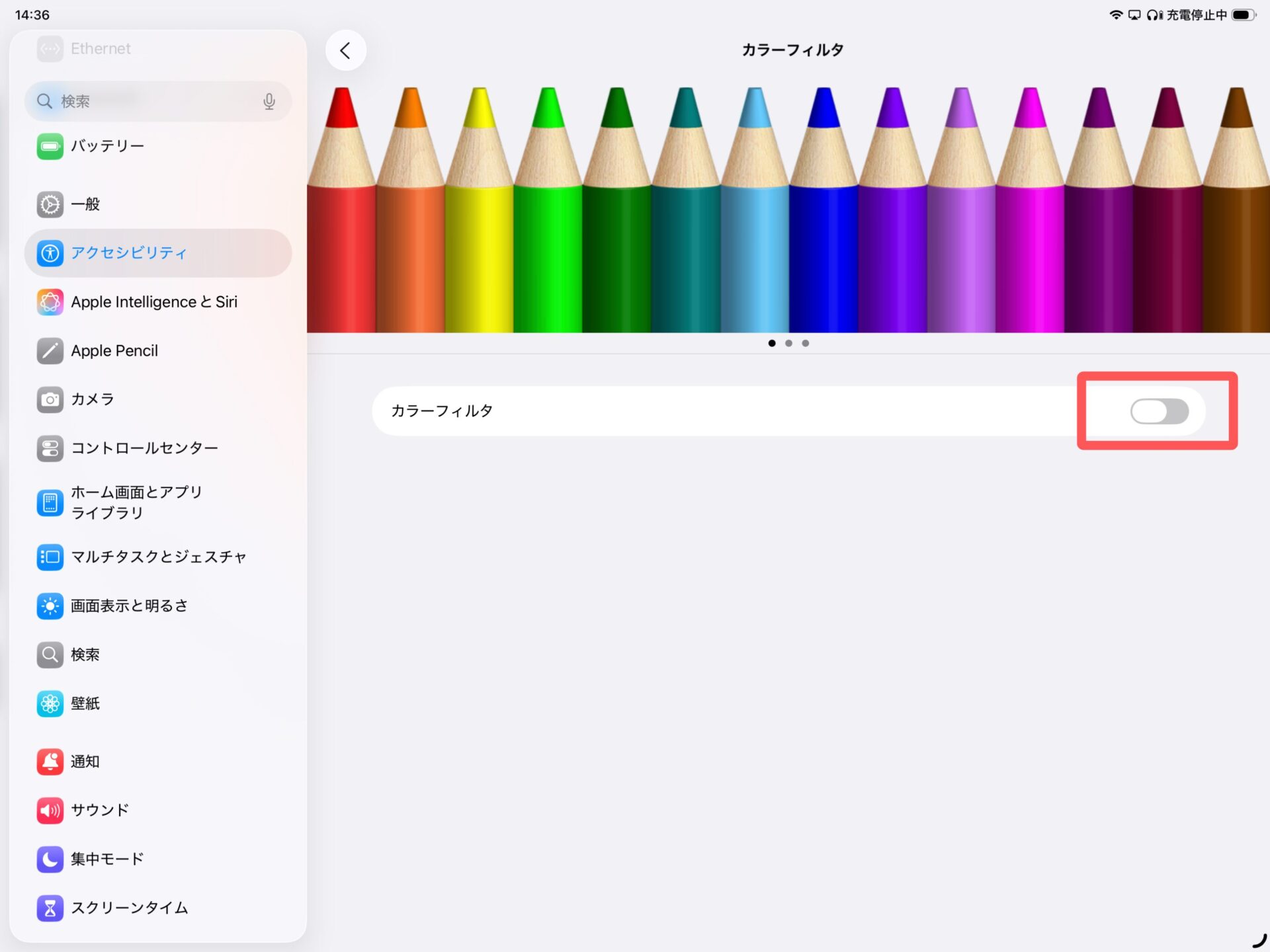This screenshot has width=1270, height=952.
Task: Open Apple Pencil settings icon
Action: click(50, 351)
